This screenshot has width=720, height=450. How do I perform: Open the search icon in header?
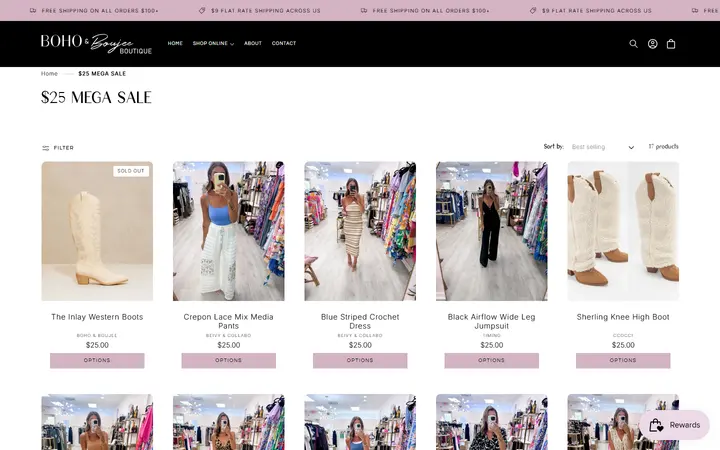click(x=633, y=44)
